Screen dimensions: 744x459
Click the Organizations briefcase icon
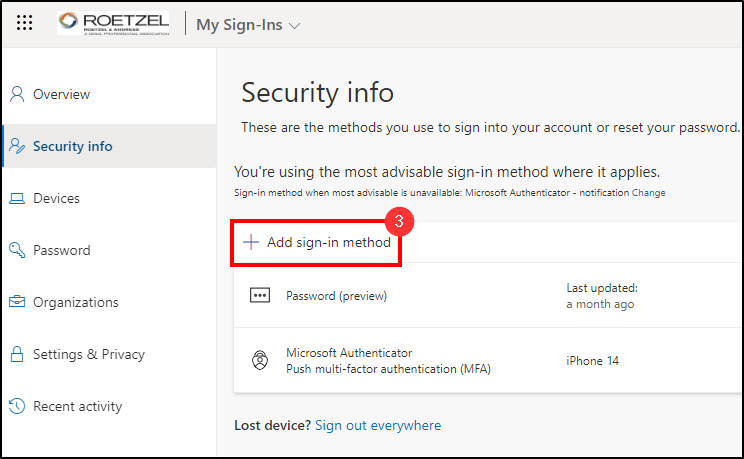17,302
